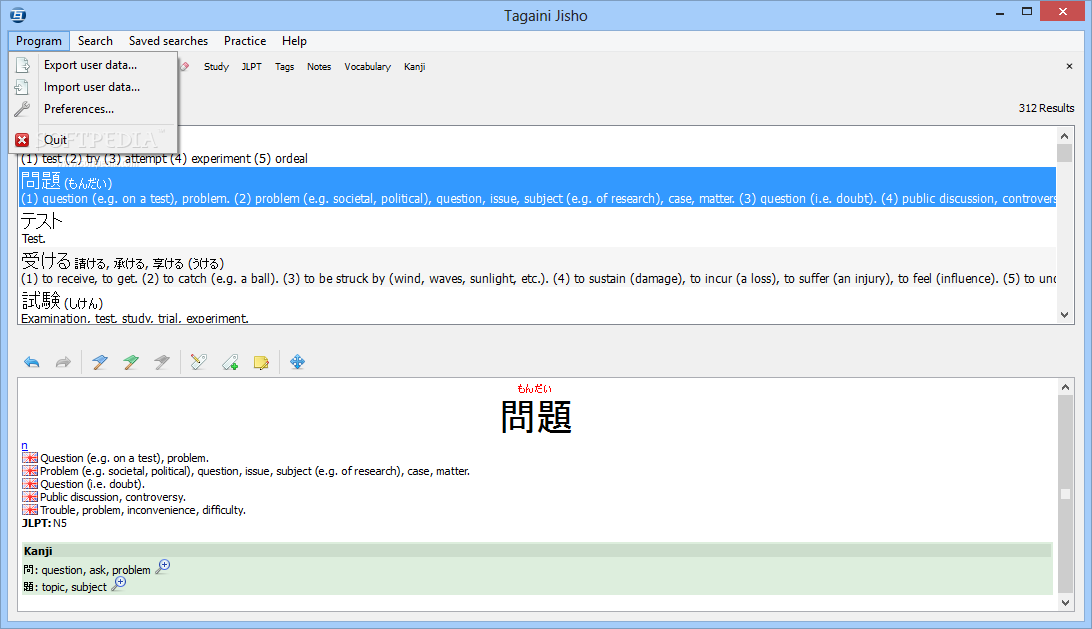The height and width of the screenshot is (629, 1092).
Task: Select Quit from the Program menu
Action: (x=93, y=140)
